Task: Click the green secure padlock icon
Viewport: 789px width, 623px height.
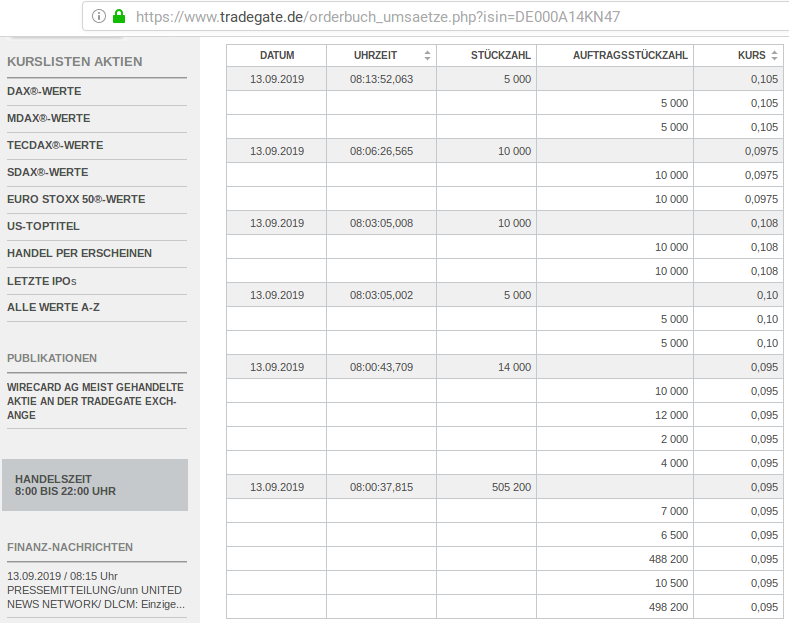Action: point(119,17)
